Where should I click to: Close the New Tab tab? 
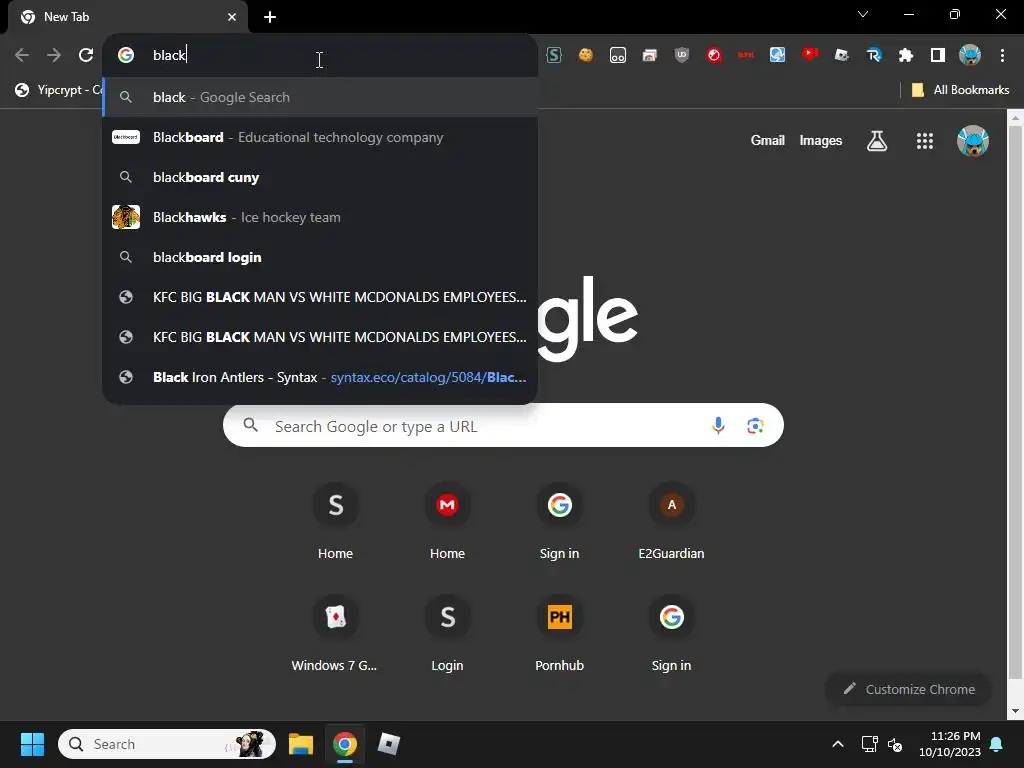coord(232,17)
